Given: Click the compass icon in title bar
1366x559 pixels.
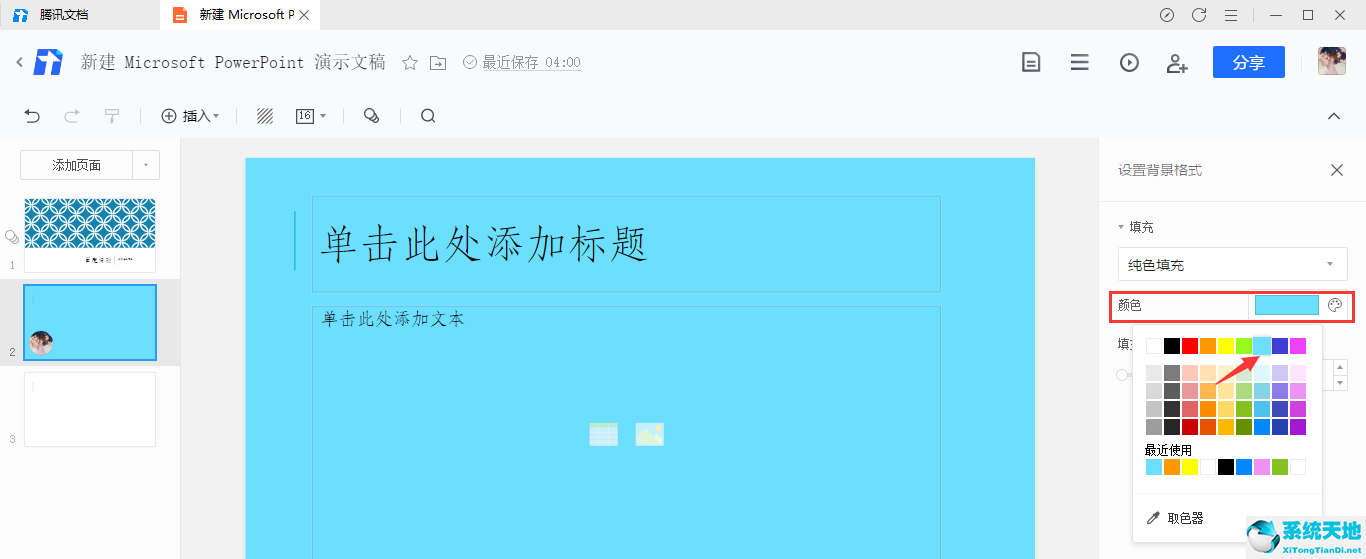Looking at the screenshot, I should coord(1167,15).
